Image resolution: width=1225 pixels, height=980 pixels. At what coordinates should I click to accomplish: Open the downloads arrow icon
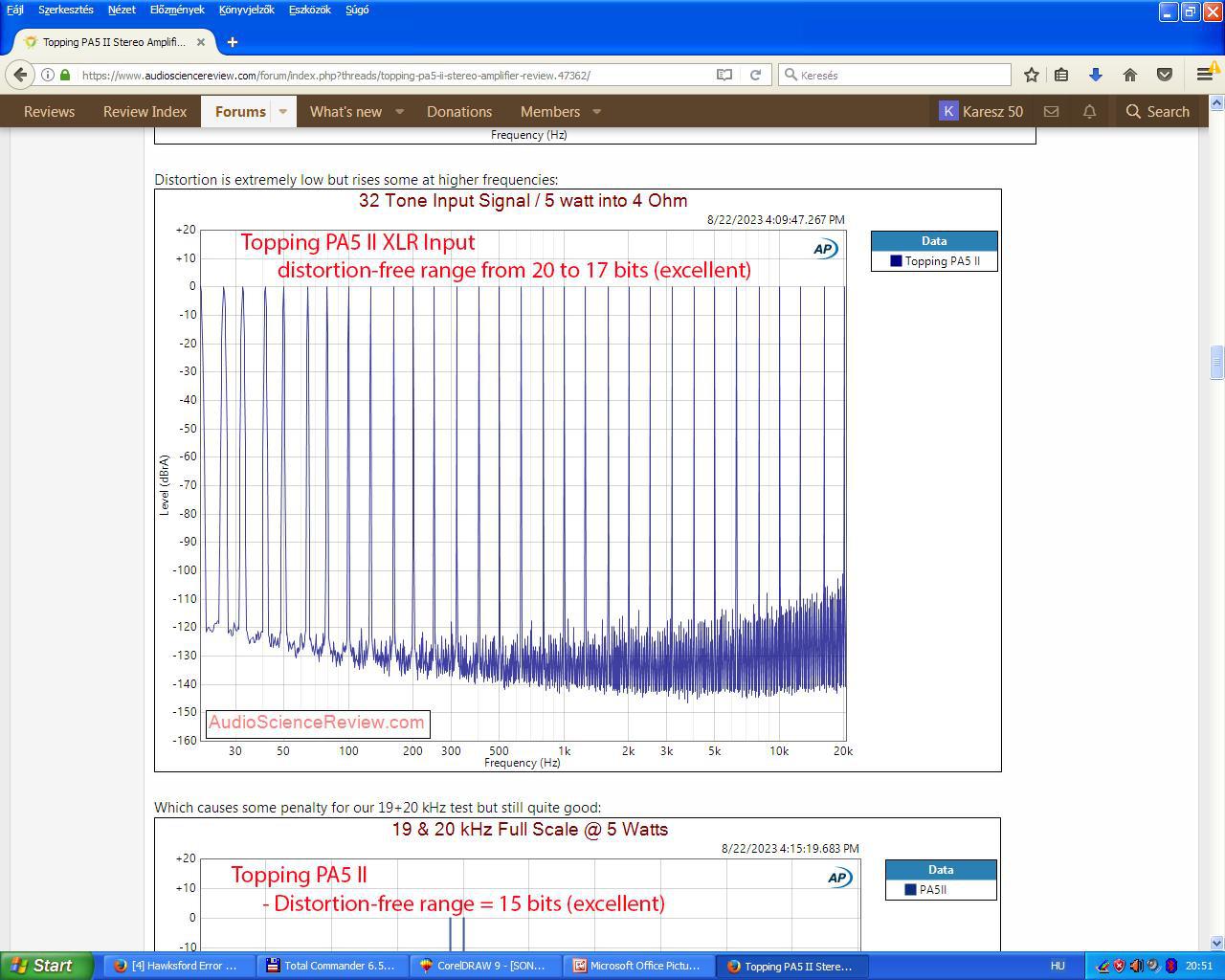(1096, 75)
